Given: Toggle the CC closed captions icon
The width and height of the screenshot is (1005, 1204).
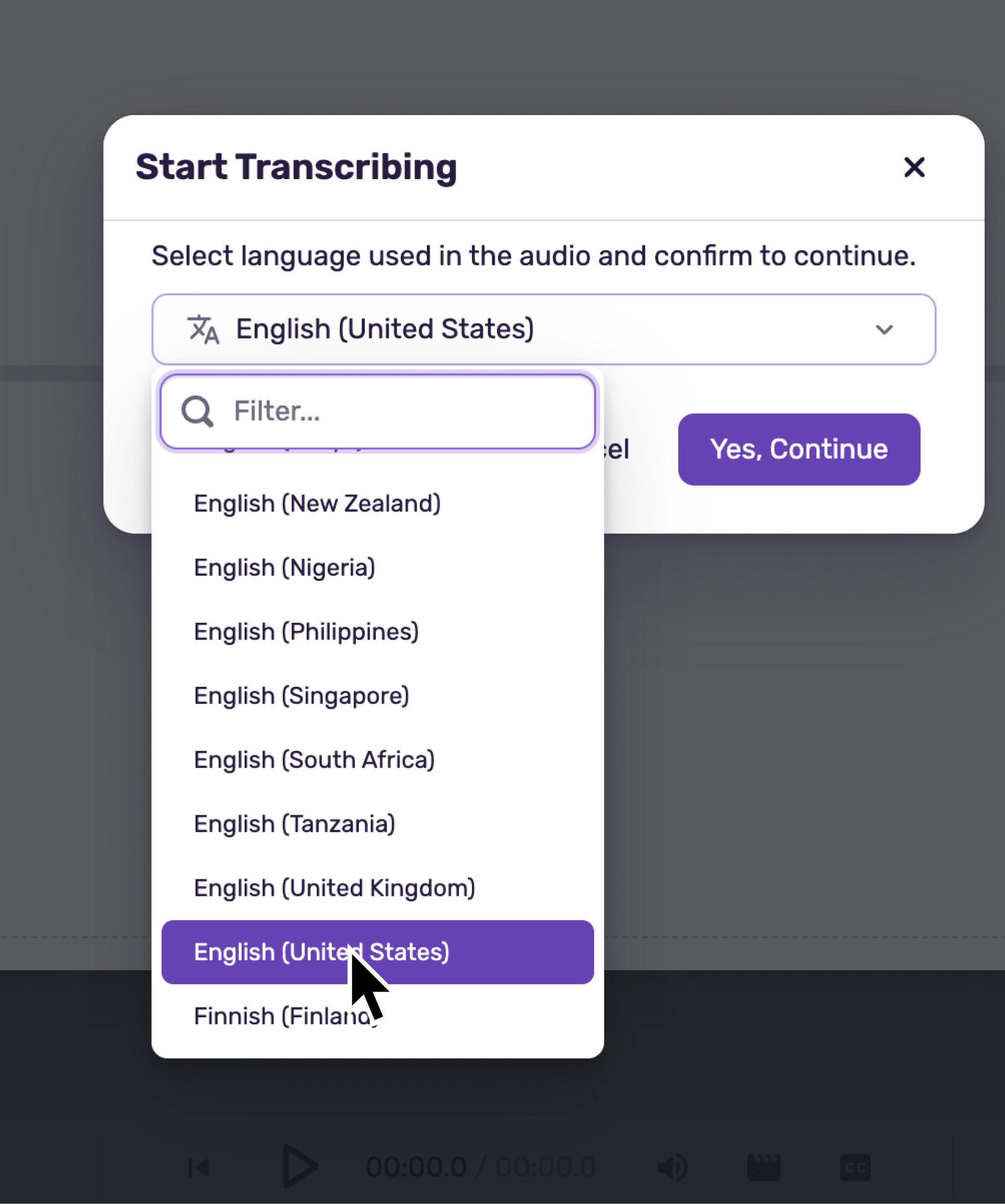Looking at the screenshot, I should 855,1167.
